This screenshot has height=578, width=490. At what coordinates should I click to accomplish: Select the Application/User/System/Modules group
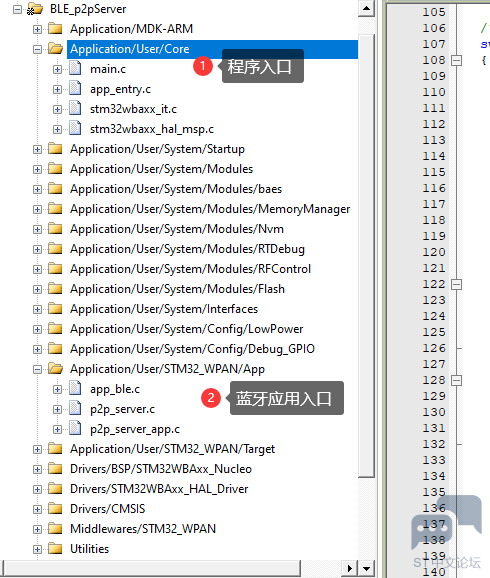161,169
